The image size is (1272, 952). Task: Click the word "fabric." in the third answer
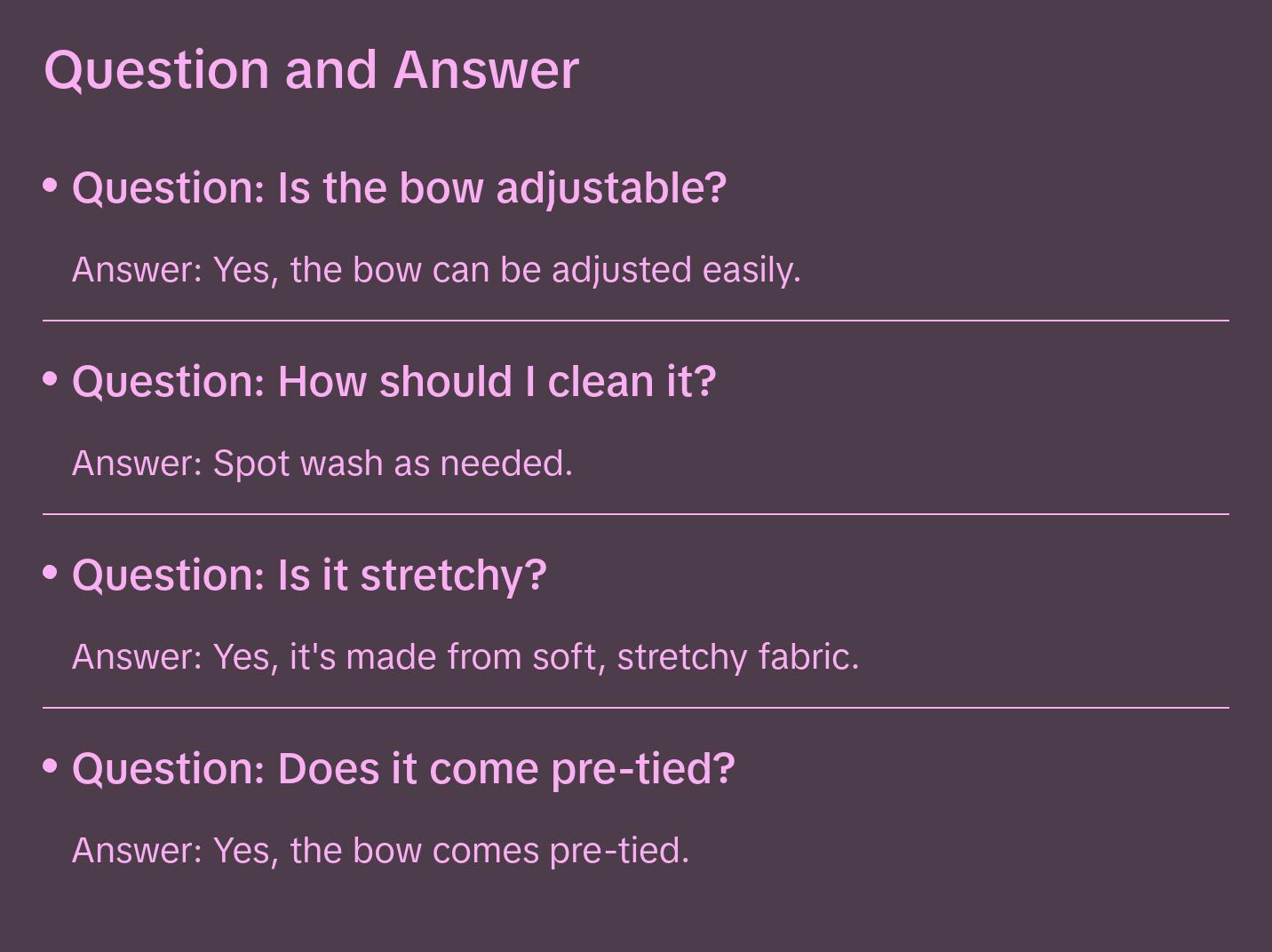808,657
